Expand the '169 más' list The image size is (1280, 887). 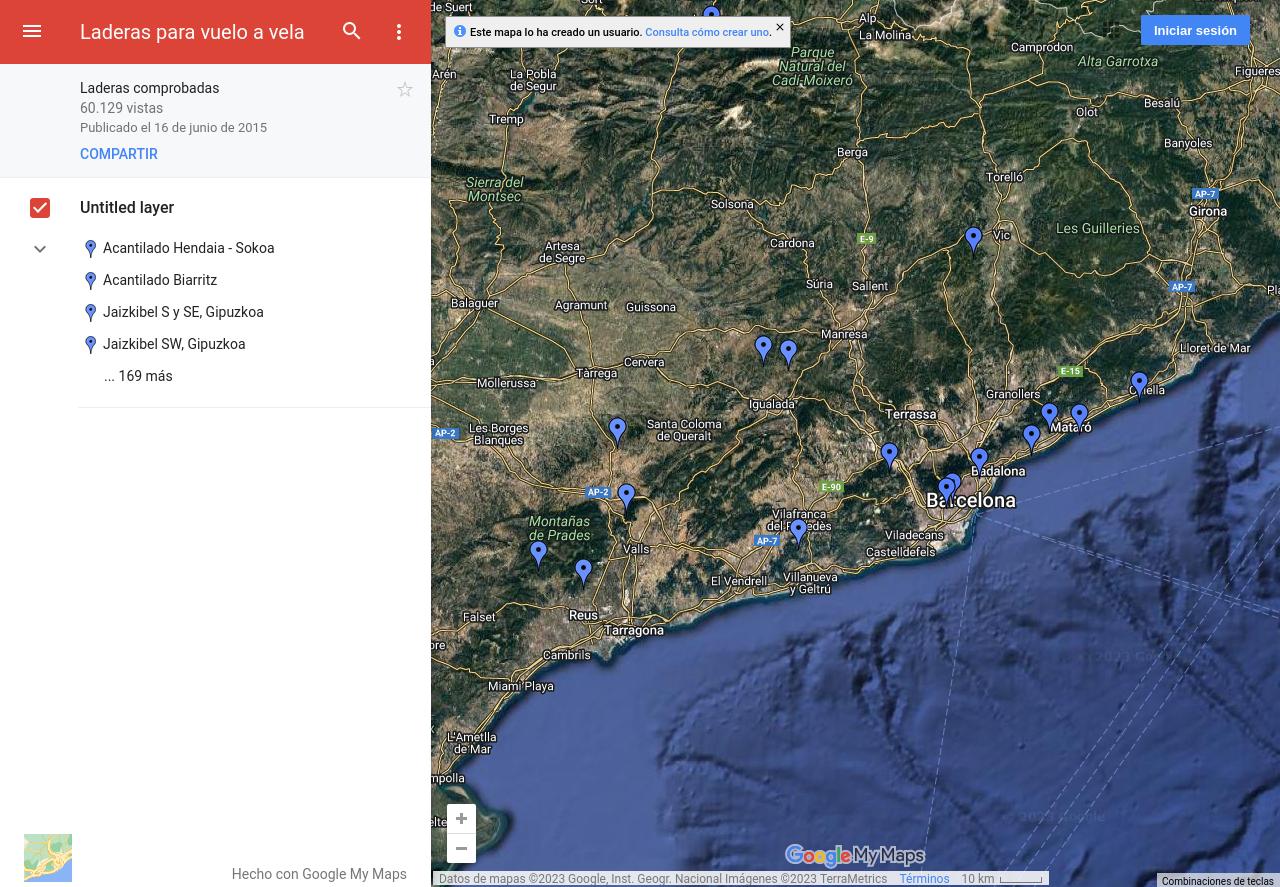click(x=138, y=376)
